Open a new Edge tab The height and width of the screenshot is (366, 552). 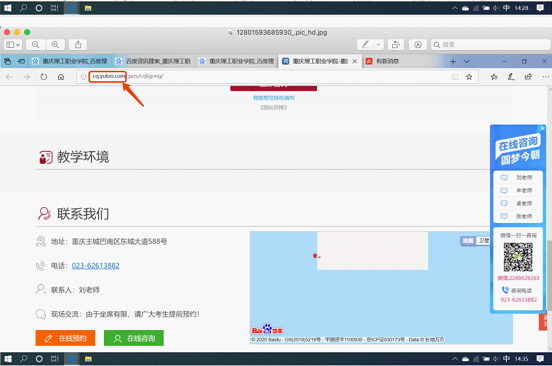click(x=453, y=62)
